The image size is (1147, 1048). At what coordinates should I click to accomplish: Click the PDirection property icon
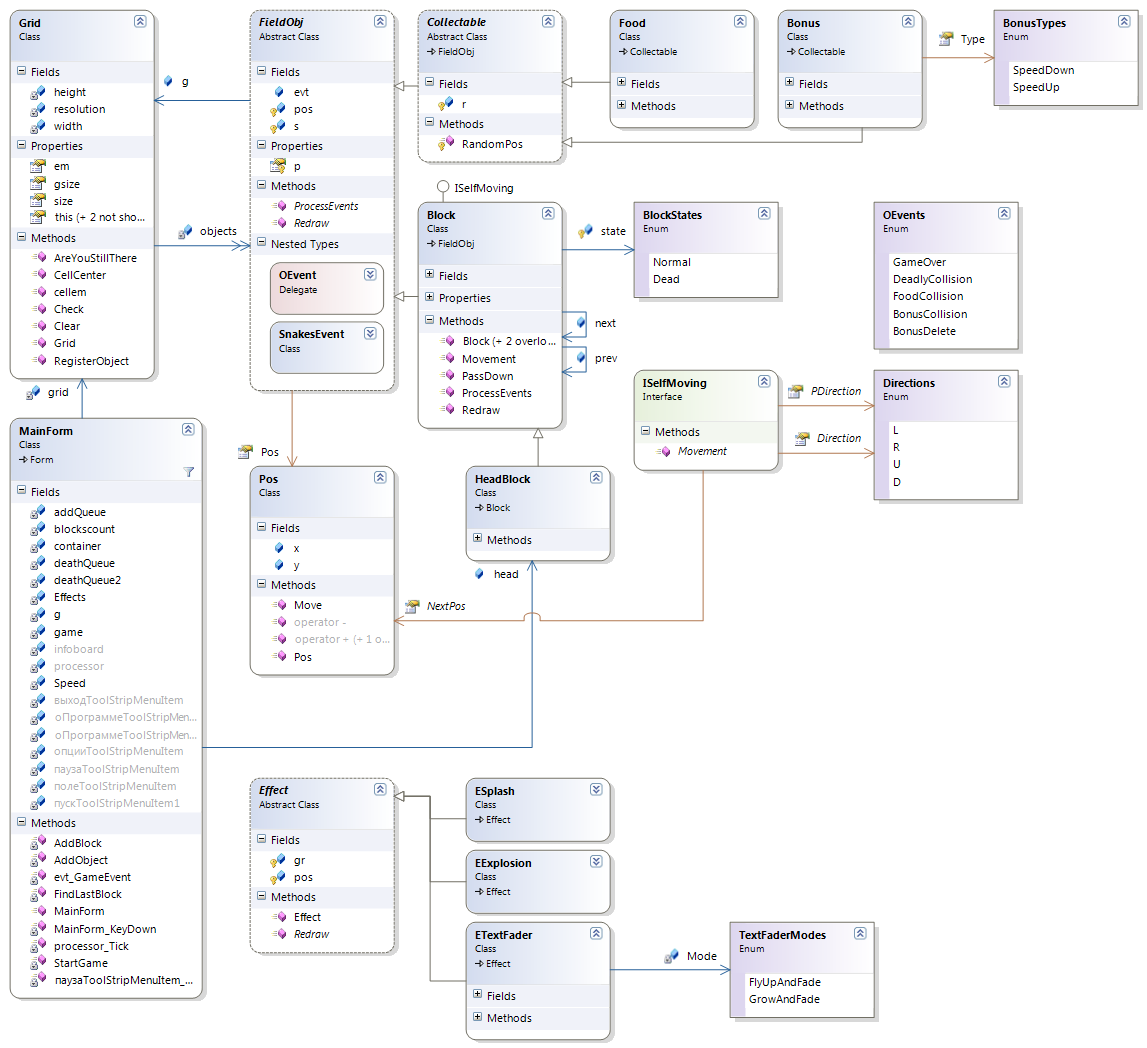795,391
